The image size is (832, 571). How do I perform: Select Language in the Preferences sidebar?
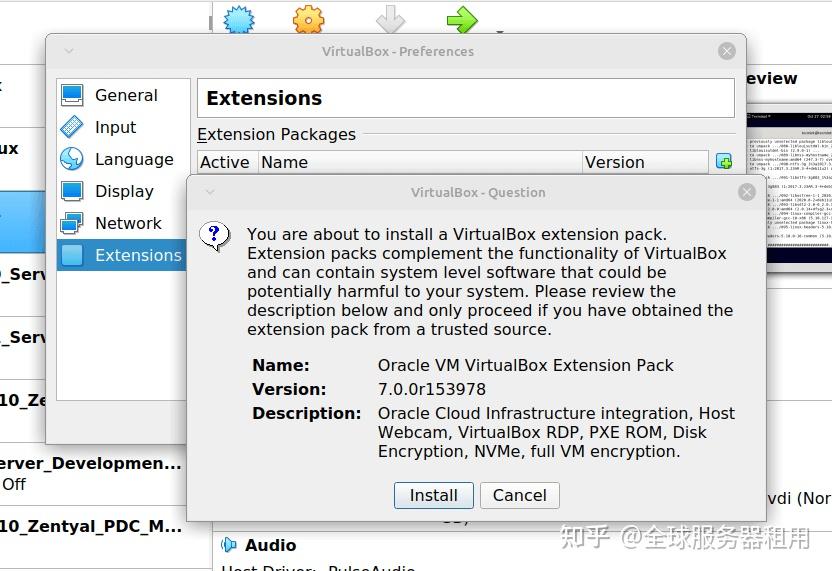[x=123, y=159]
